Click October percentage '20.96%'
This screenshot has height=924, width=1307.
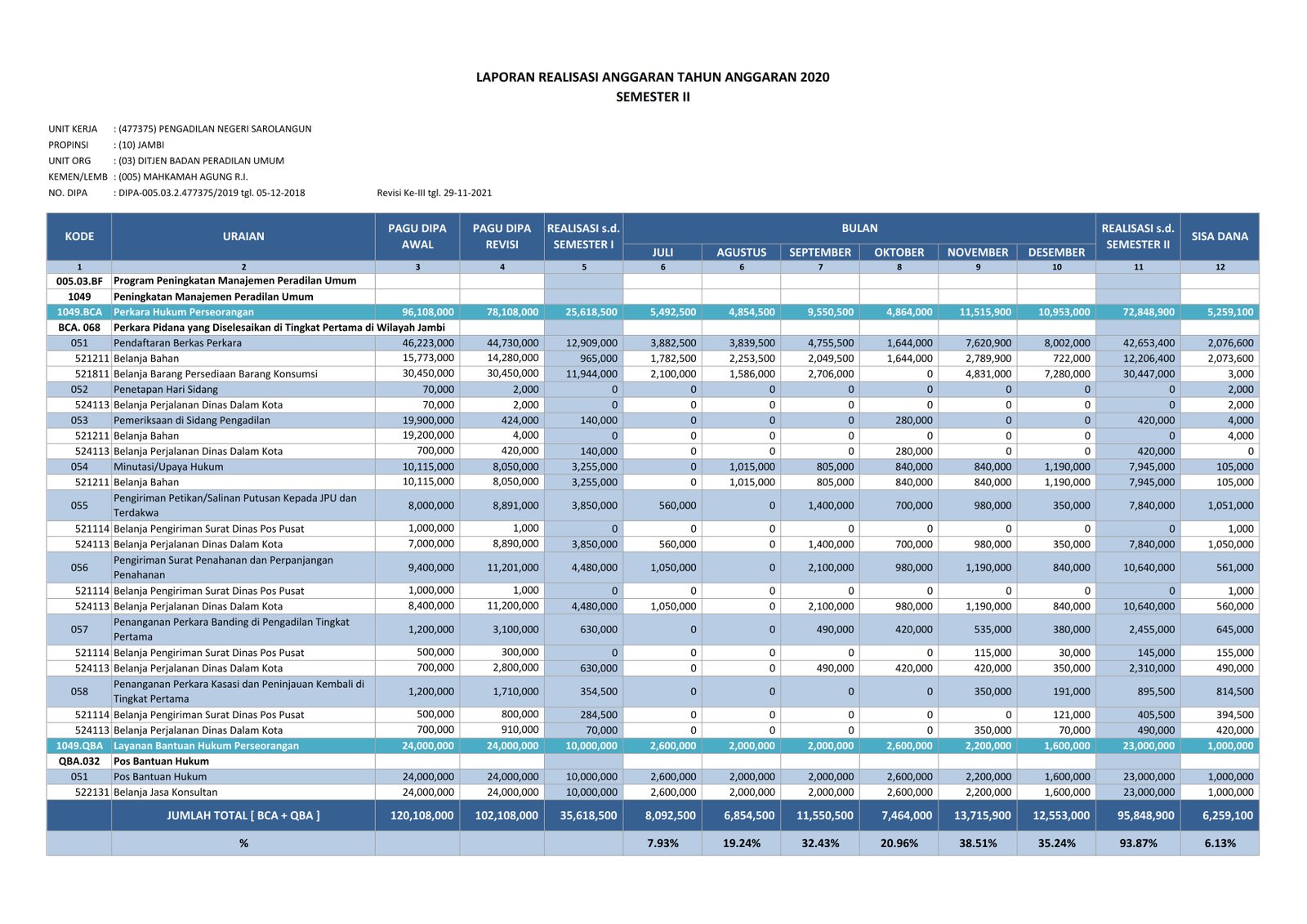click(899, 843)
